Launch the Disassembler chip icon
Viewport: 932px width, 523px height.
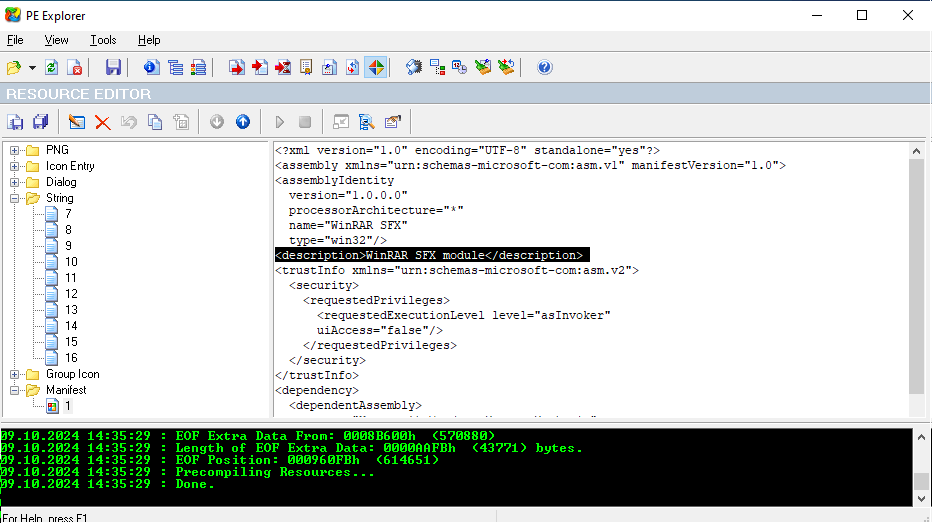coord(414,68)
